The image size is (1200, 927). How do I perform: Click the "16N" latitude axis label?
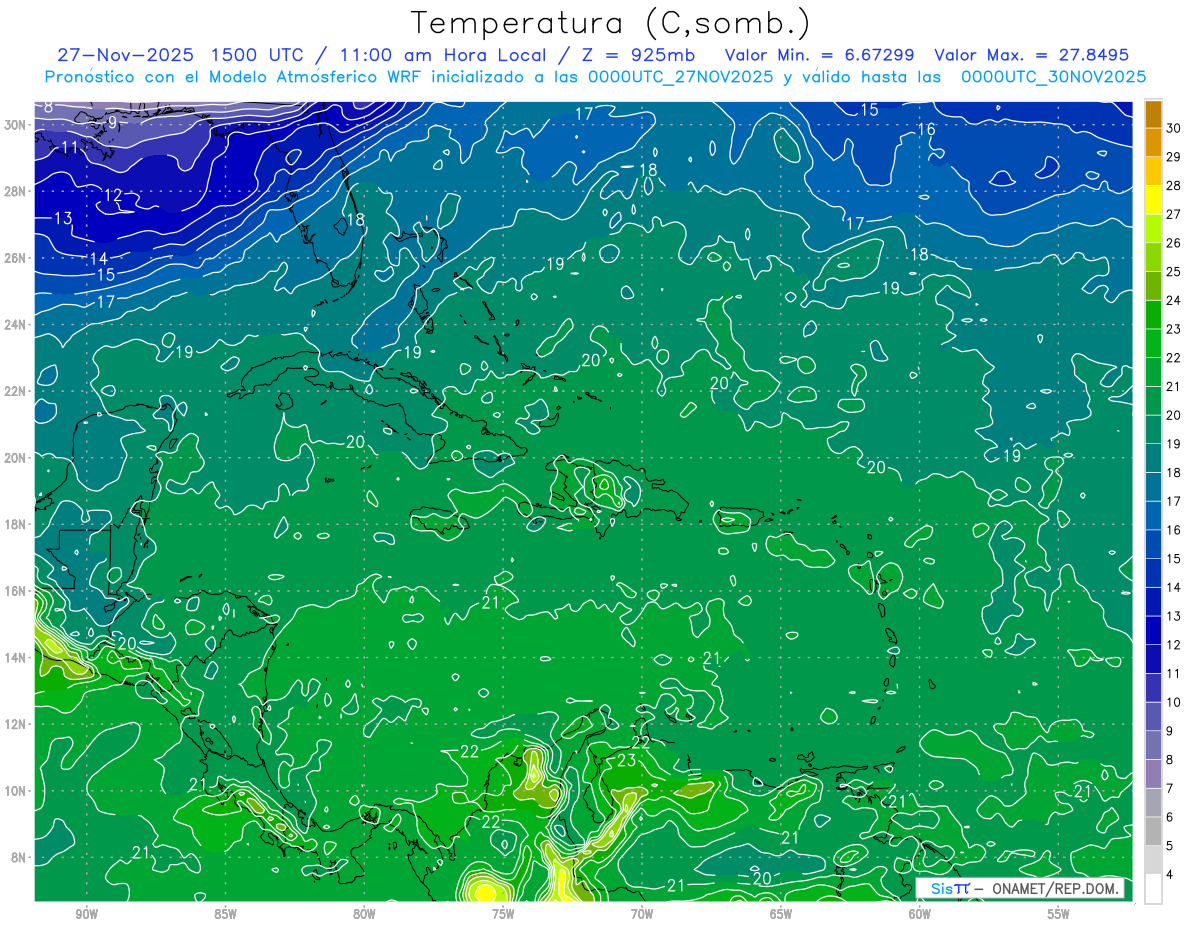[15, 591]
